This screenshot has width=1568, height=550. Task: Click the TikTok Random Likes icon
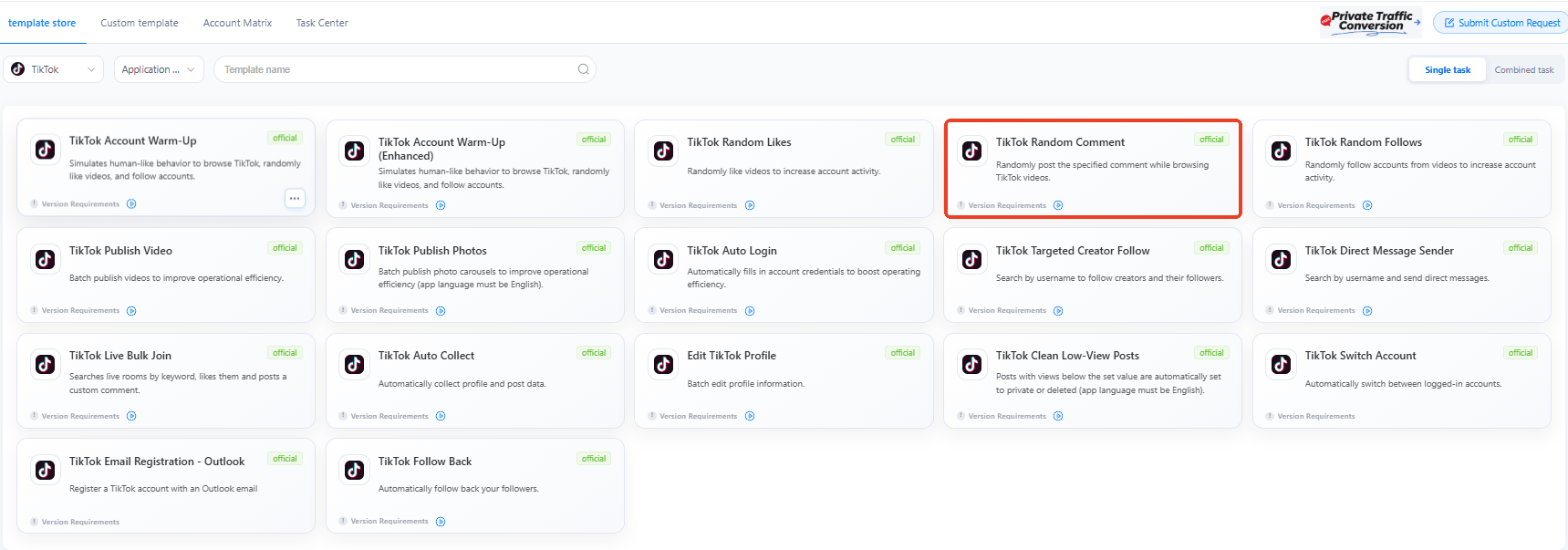coord(663,150)
